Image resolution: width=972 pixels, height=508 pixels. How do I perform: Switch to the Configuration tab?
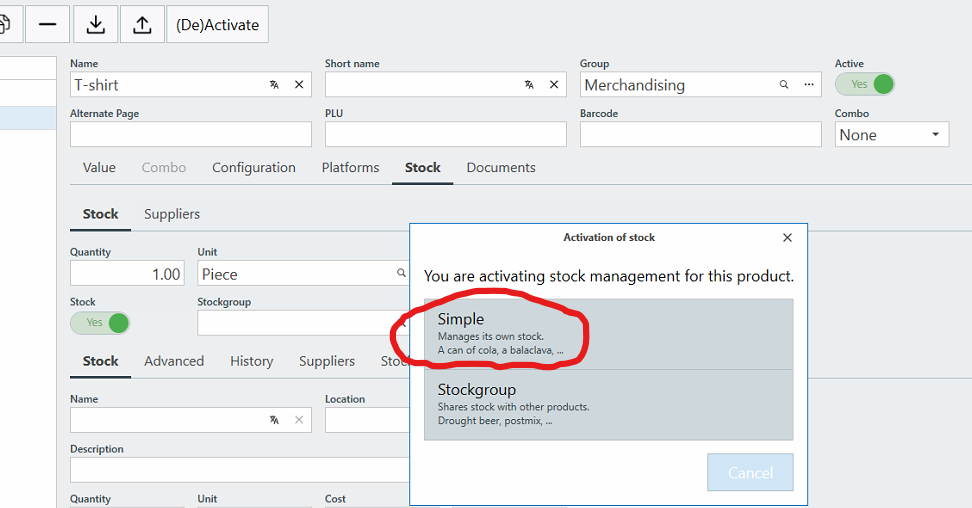pyautogui.click(x=254, y=168)
